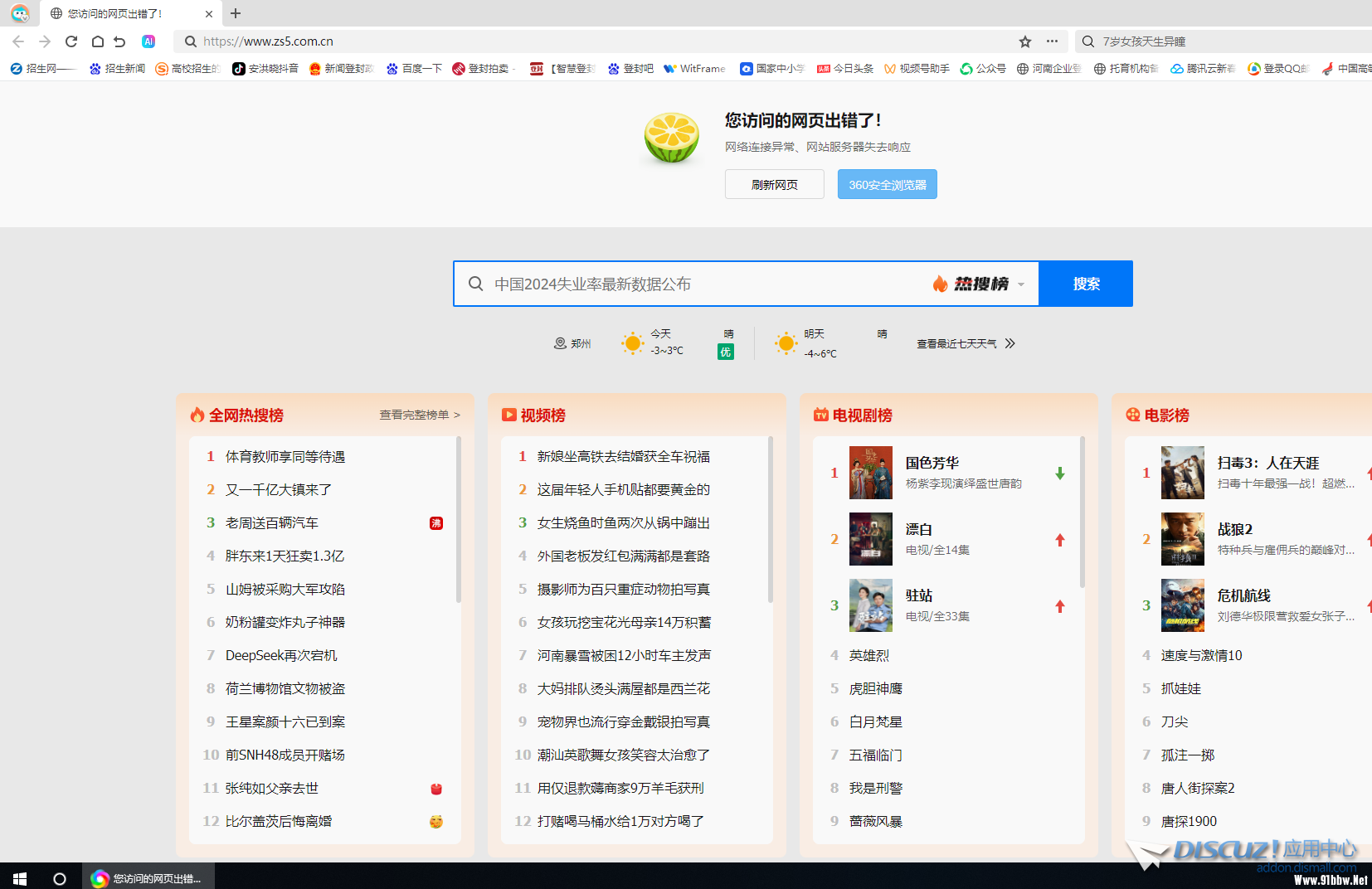This screenshot has width=1372, height=889.
Task: Open the 百度一下 bookmark
Action: (x=414, y=69)
